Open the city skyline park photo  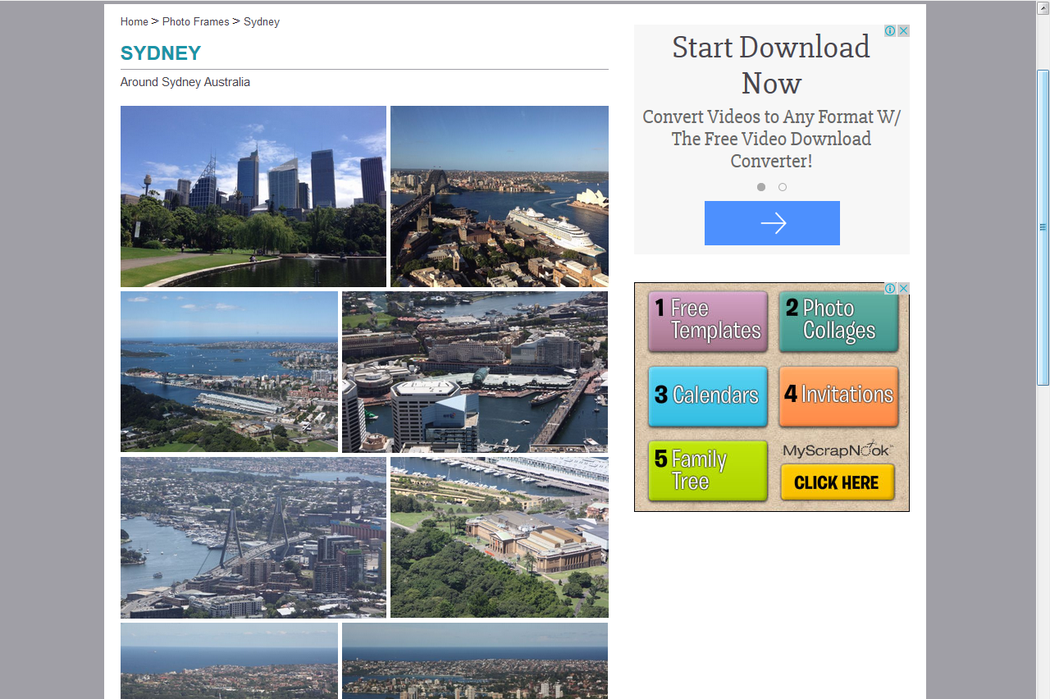pos(253,196)
